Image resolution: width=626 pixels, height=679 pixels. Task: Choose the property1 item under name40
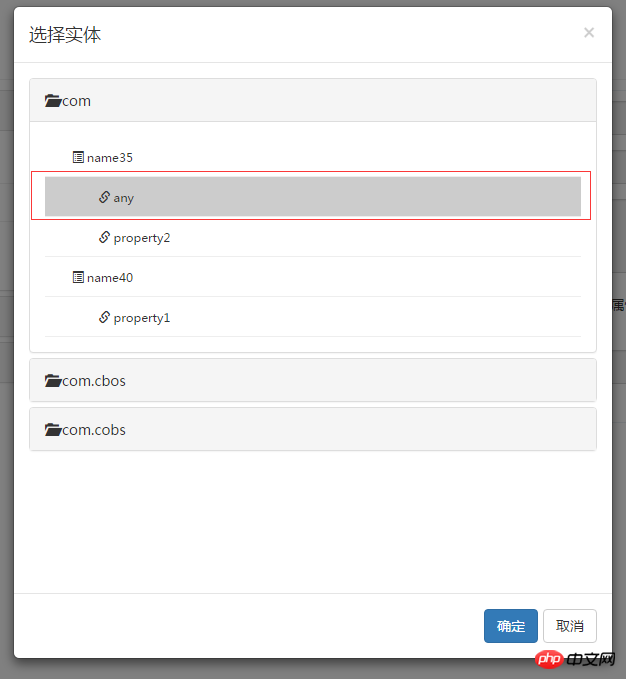[142, 318]
